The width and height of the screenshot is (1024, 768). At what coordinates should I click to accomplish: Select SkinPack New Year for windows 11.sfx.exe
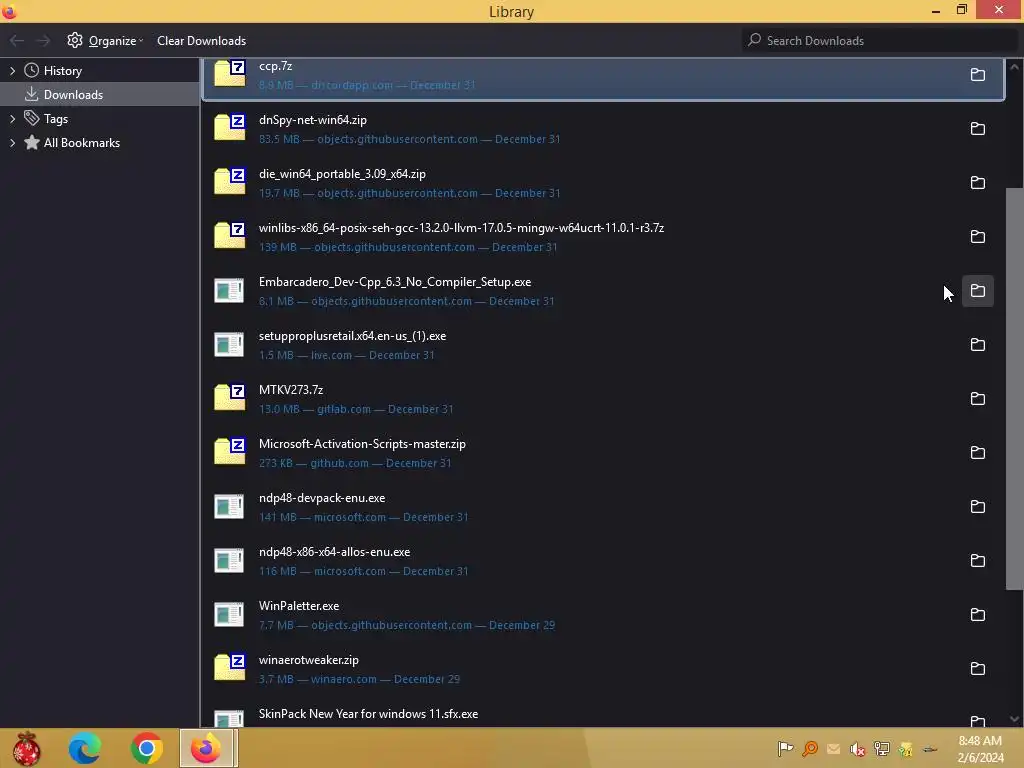368,714
